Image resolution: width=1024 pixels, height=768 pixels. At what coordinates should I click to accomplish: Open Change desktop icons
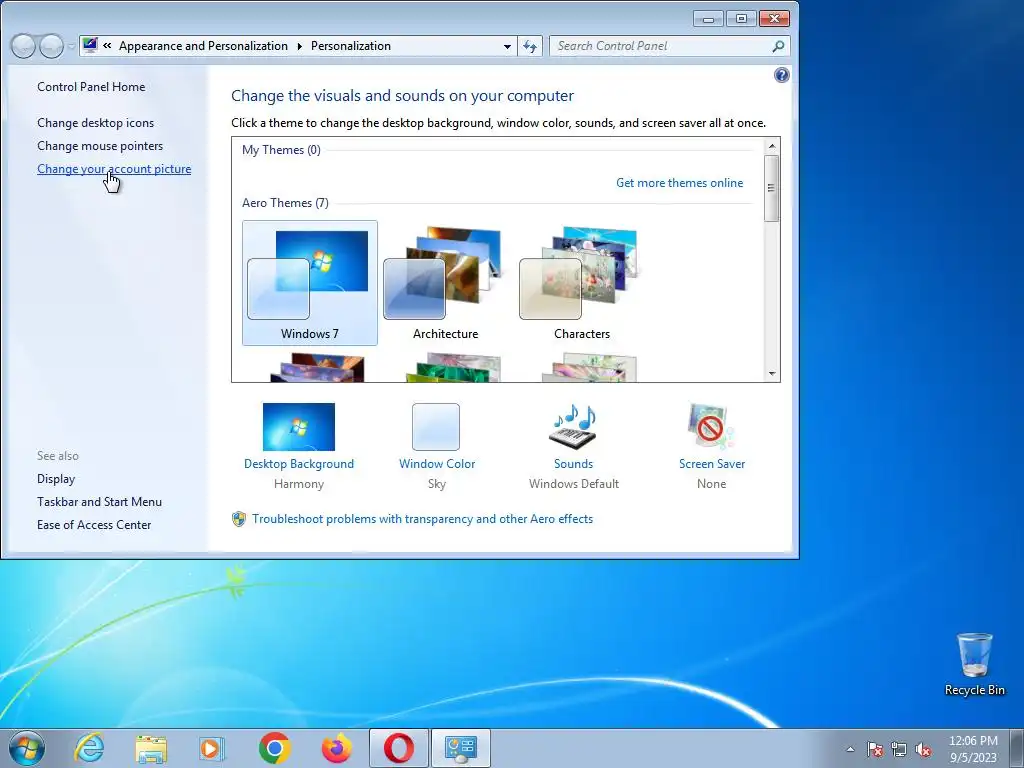pyautogui.click(x=95, y=123)
